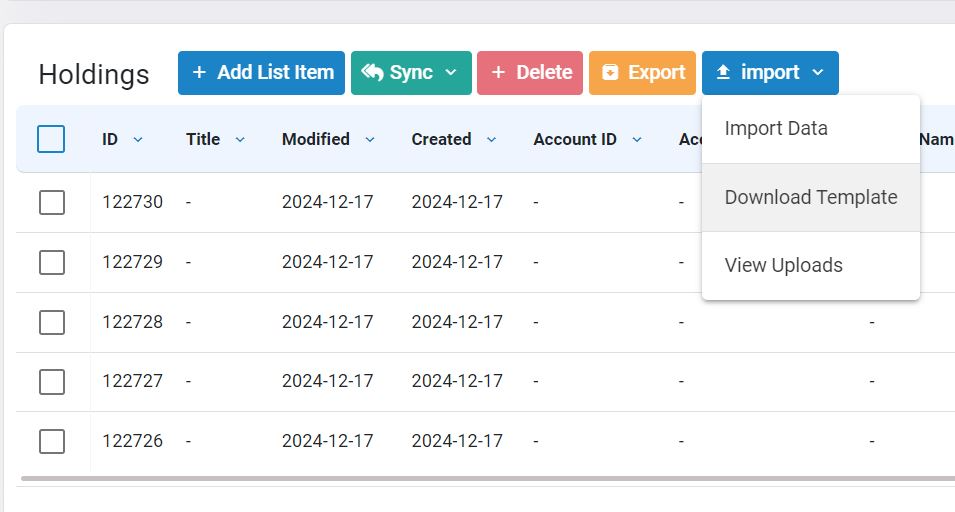Click ID cell 122728
Screen dimensions: 955x512
(132, 321)
